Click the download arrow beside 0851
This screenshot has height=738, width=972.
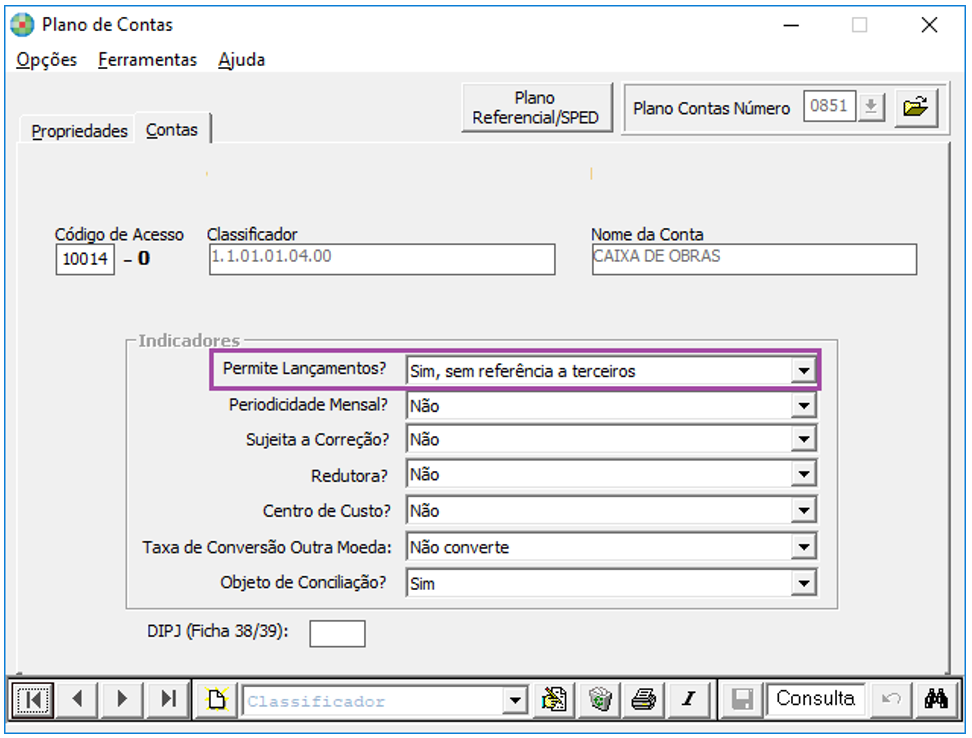pos(871,107)
